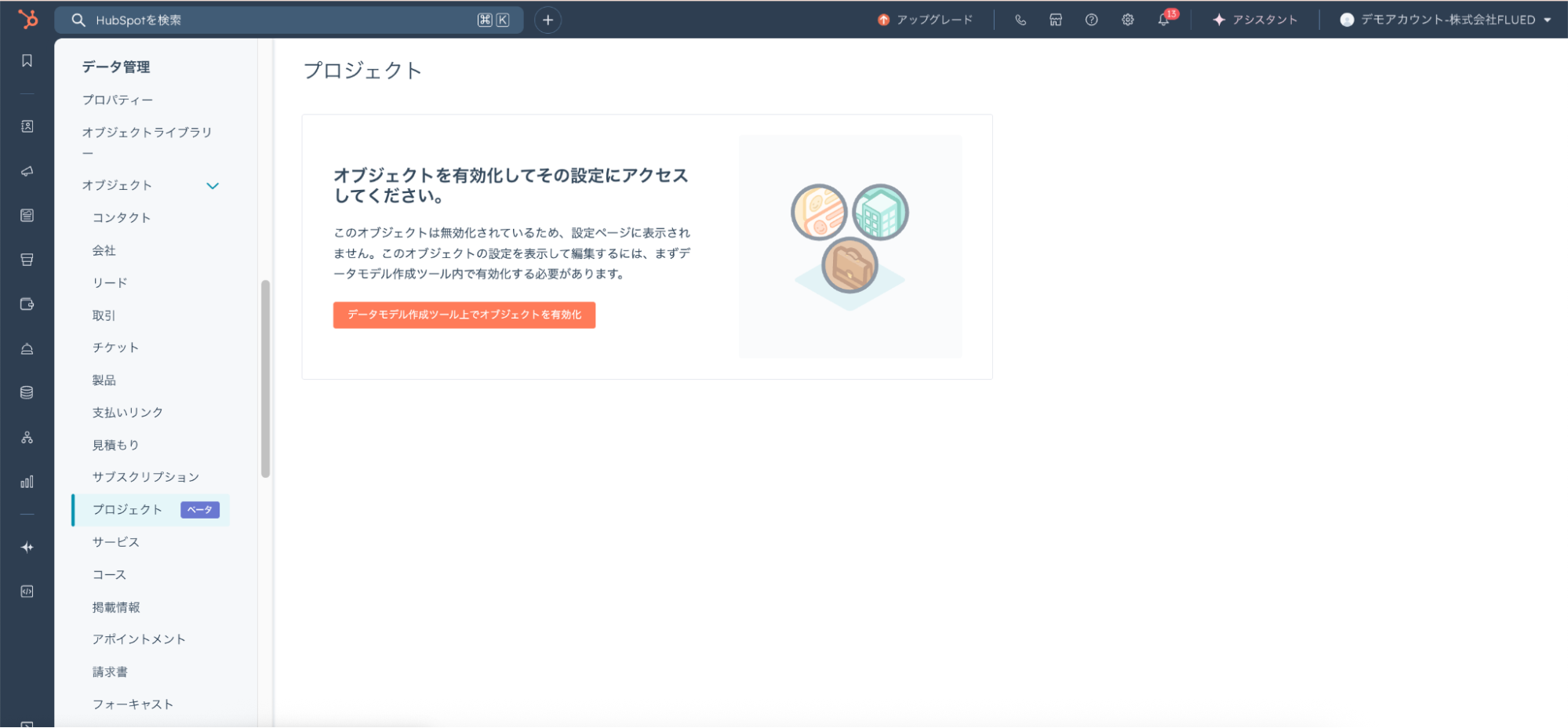Image resolution: width=1568 pixels, height=728 pixels.
Task: Click the phone calling icon
Action: tap(1020, 20)
